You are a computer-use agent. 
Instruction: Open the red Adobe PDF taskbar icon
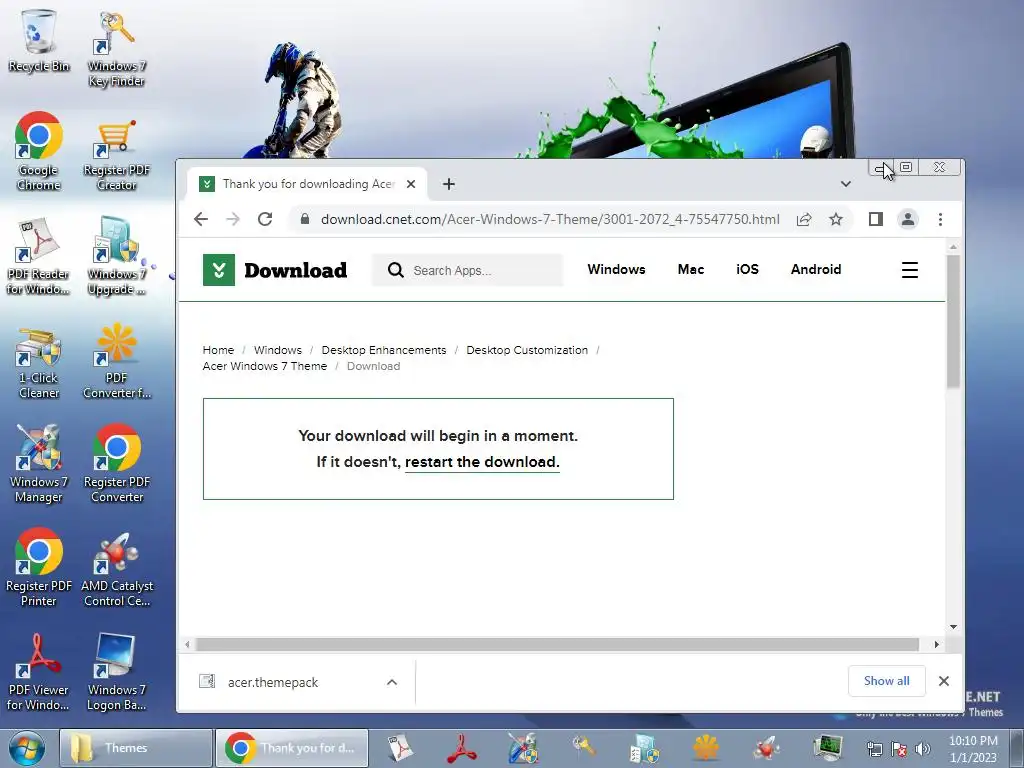[462, 748]
